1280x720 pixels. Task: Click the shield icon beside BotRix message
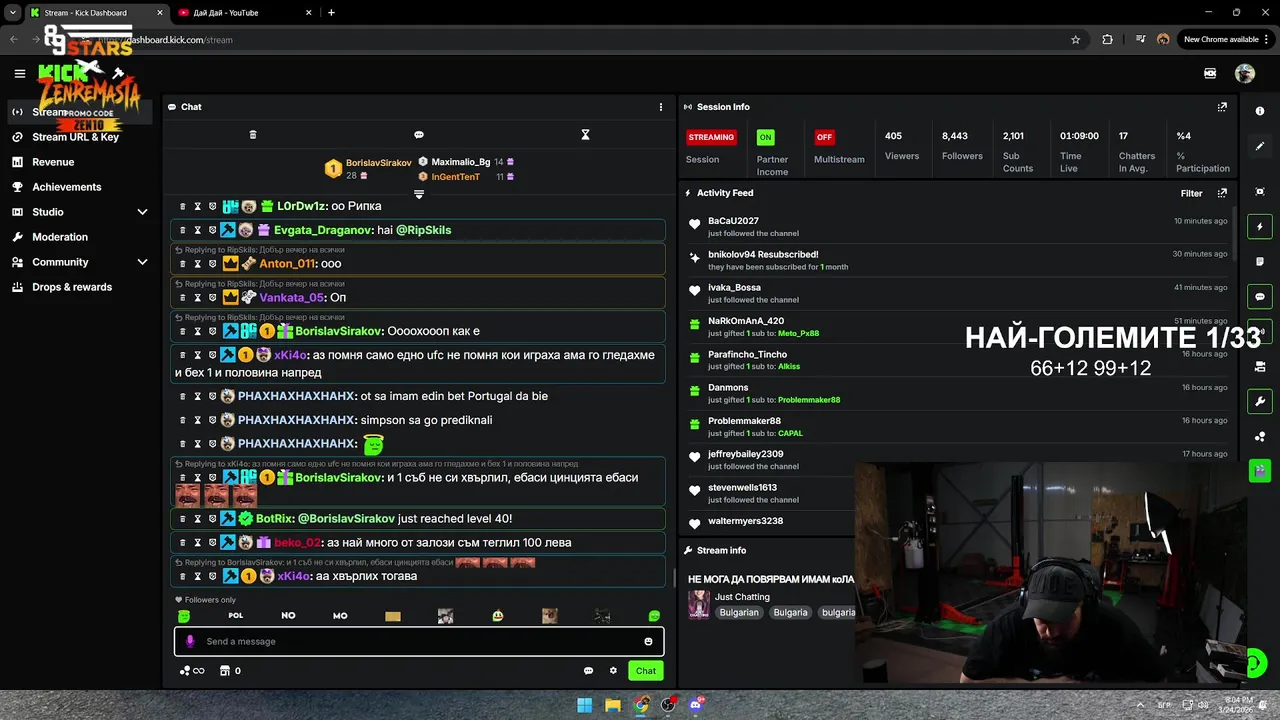point(212,519)
